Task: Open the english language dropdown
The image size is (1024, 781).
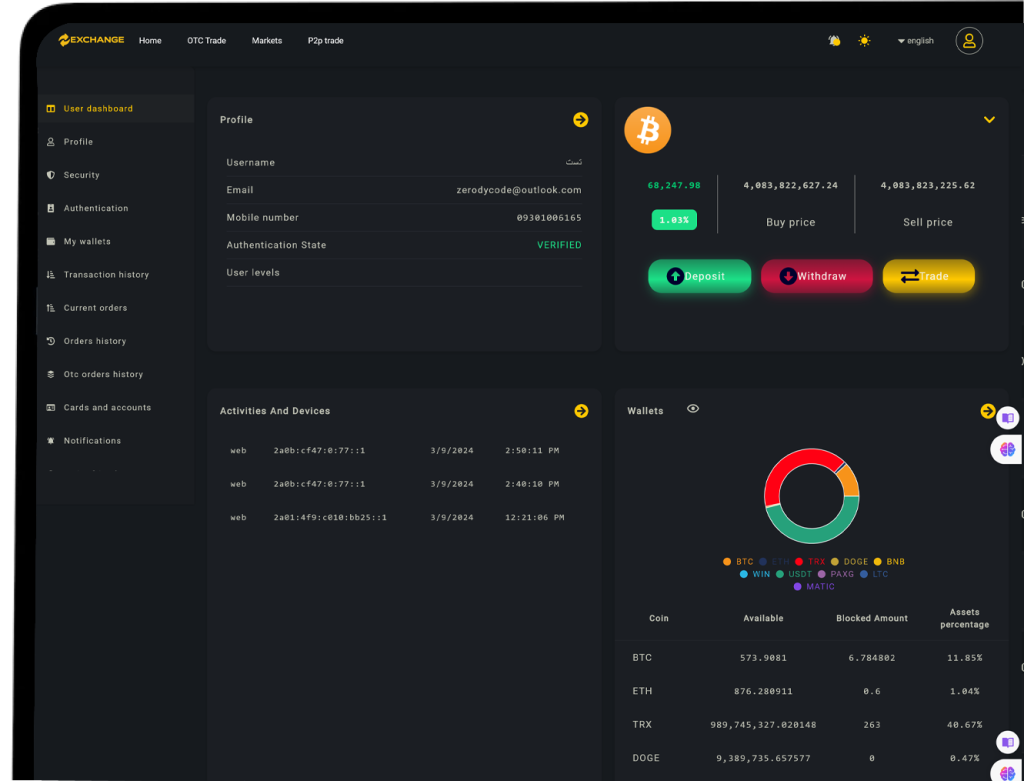Action: 915,41
